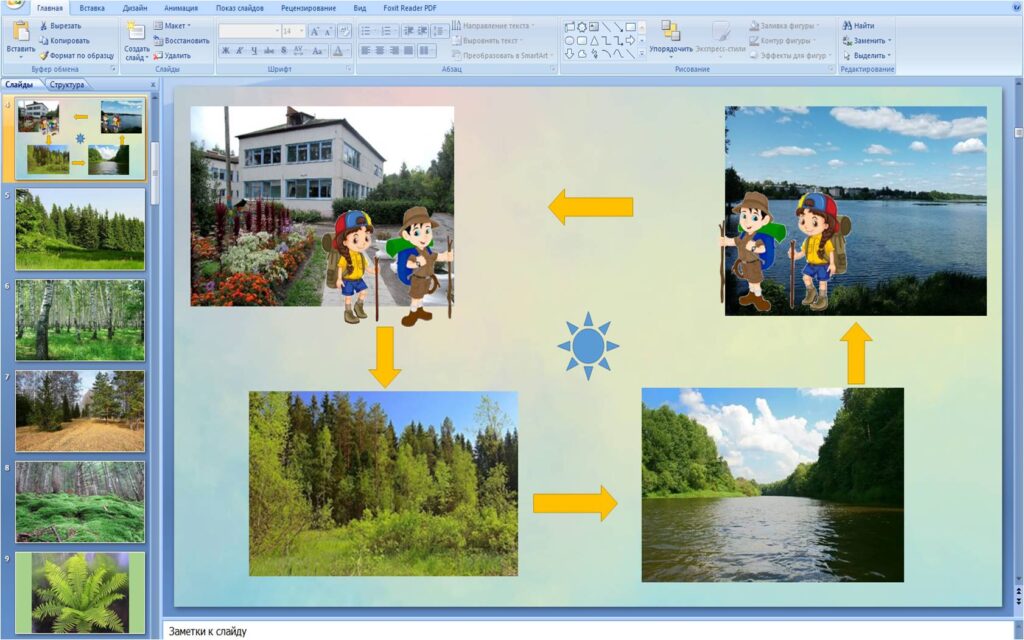
Task: Toggle underline Ч formatting
Action: tap(254, 50)
